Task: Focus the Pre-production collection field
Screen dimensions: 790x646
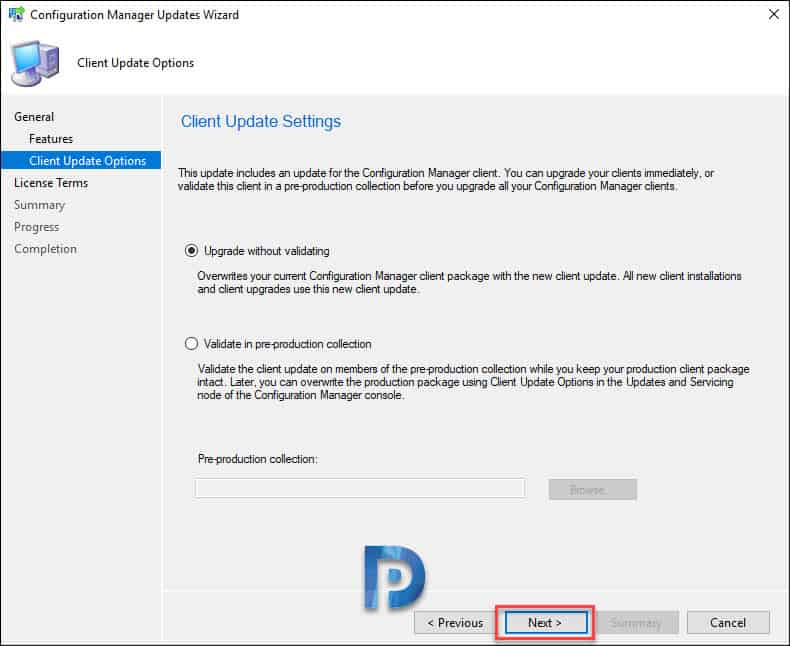Action: pos(360,488)
